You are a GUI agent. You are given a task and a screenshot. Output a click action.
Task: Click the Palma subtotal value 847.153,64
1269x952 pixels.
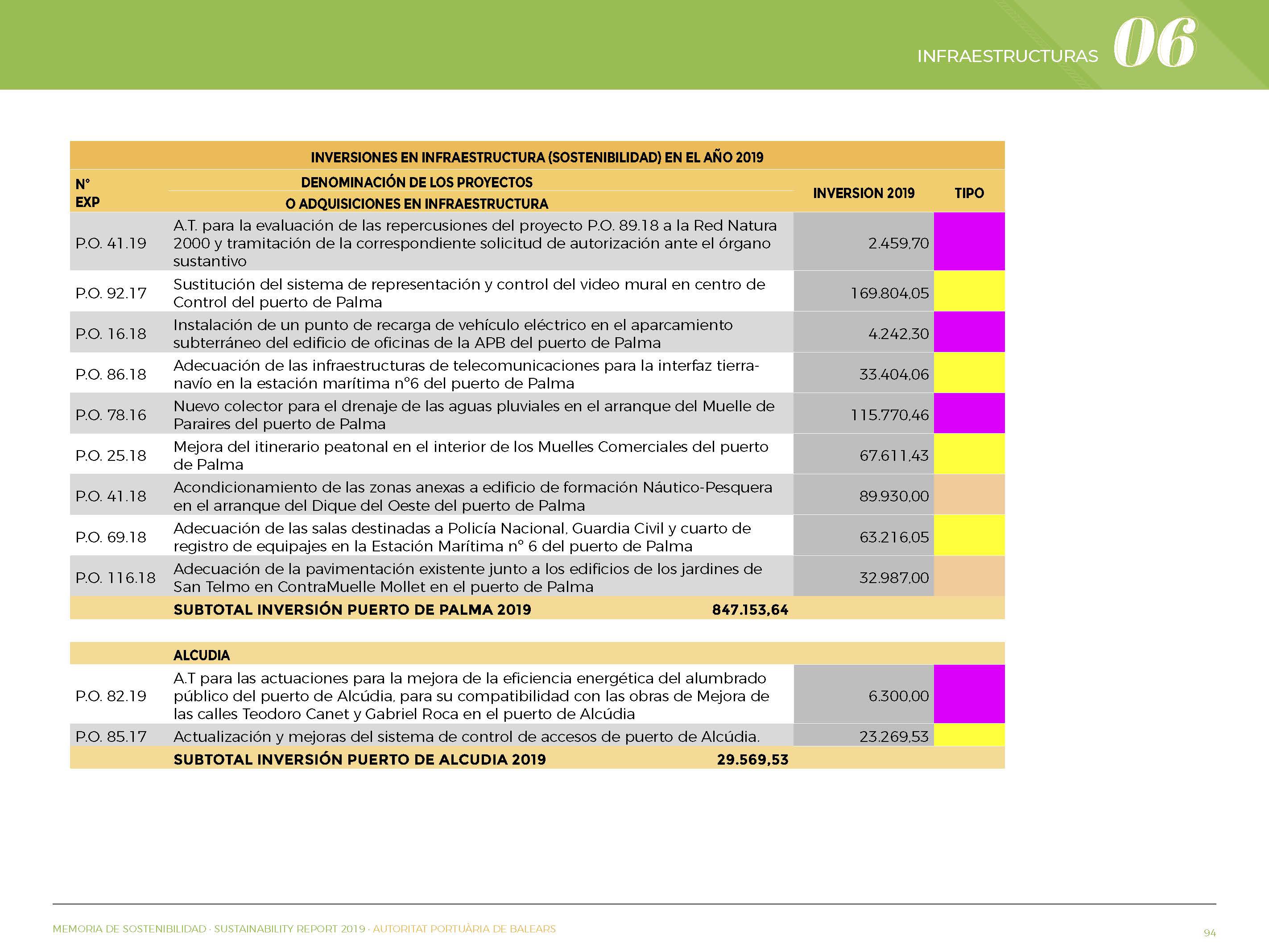[750, 609]
